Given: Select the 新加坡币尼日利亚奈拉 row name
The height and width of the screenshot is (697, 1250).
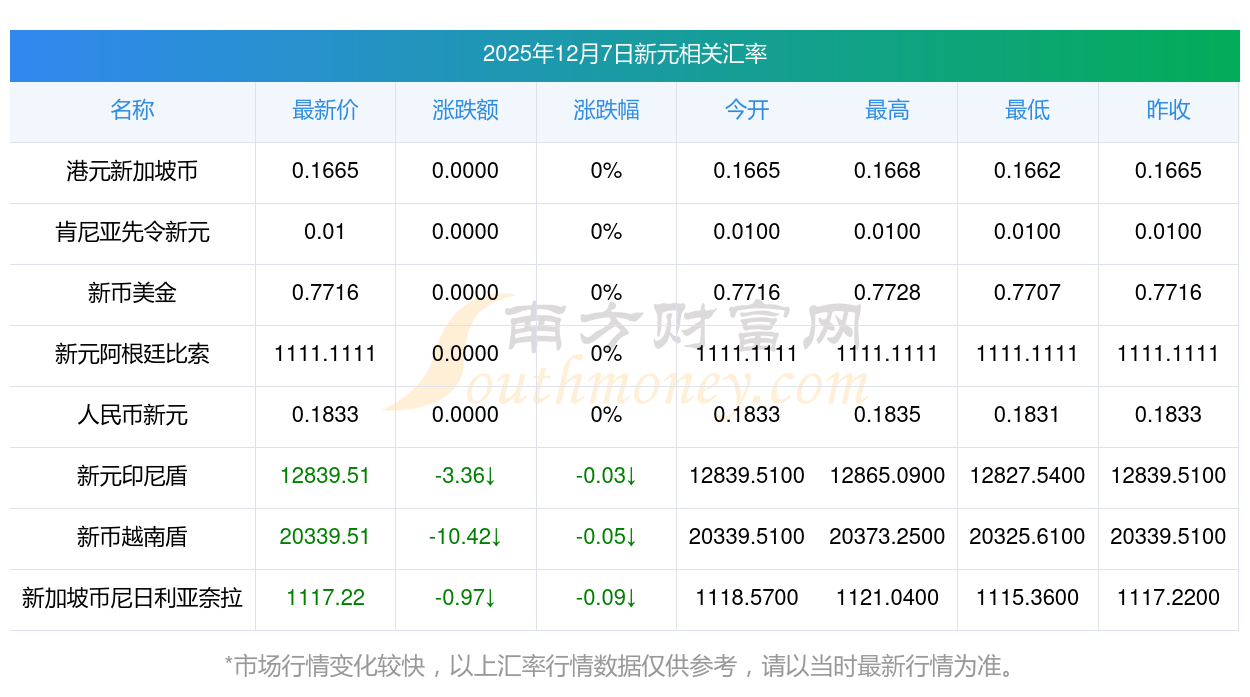Looking at the screenshot, I should [132, 598].
